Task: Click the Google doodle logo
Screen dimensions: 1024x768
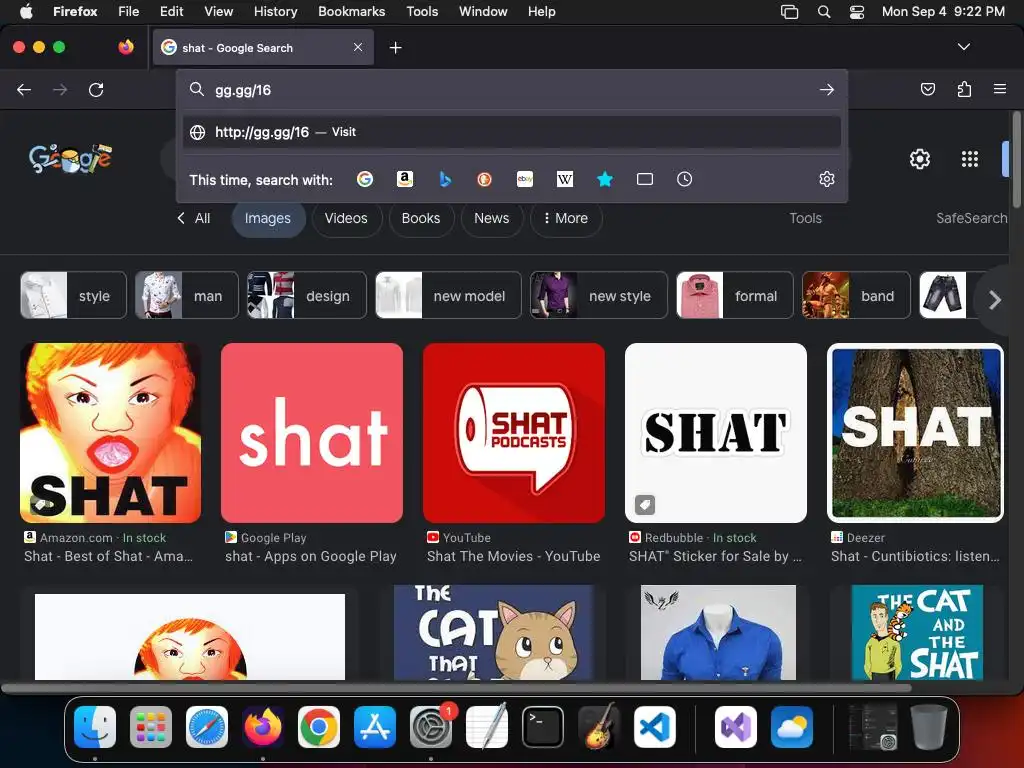Action: (71, 158)
